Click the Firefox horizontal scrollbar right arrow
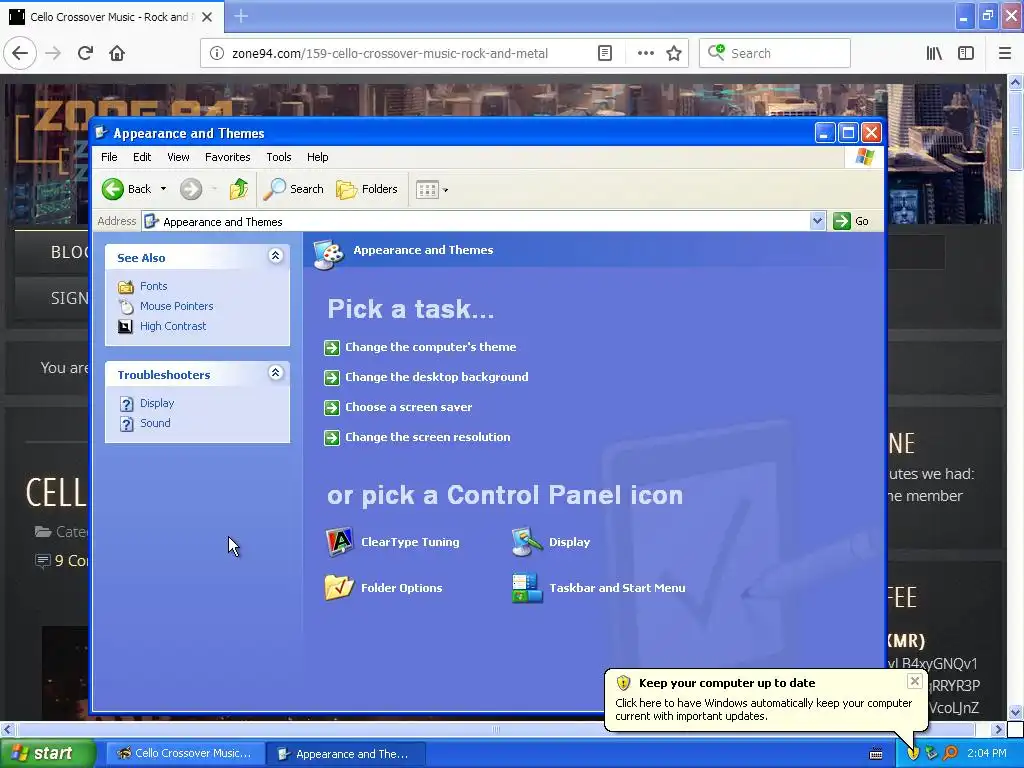Image resolution: width=1024 pixels, height=768 pixels. click(x=998, y=729)
